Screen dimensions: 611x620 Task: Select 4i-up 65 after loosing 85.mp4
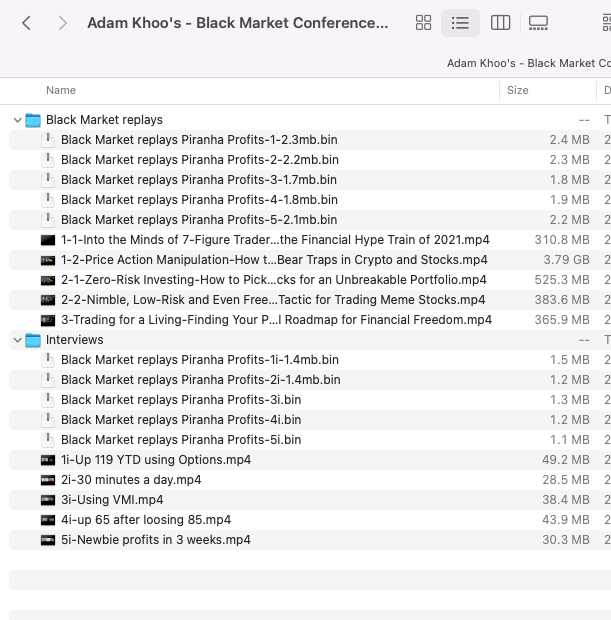[x=310, y=520]
